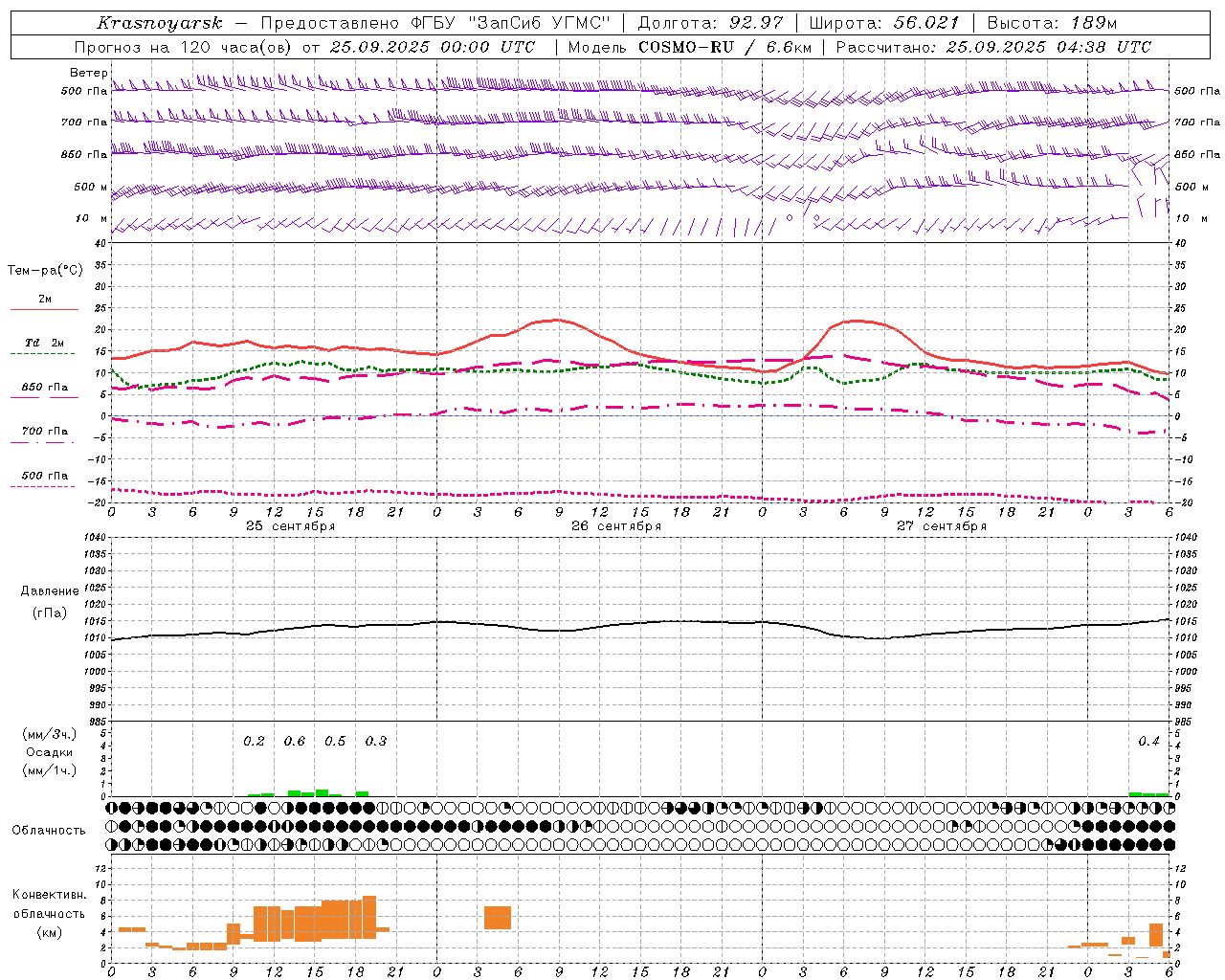
Task: Click the precipitation value "0.2"
Action: point(254,742)
